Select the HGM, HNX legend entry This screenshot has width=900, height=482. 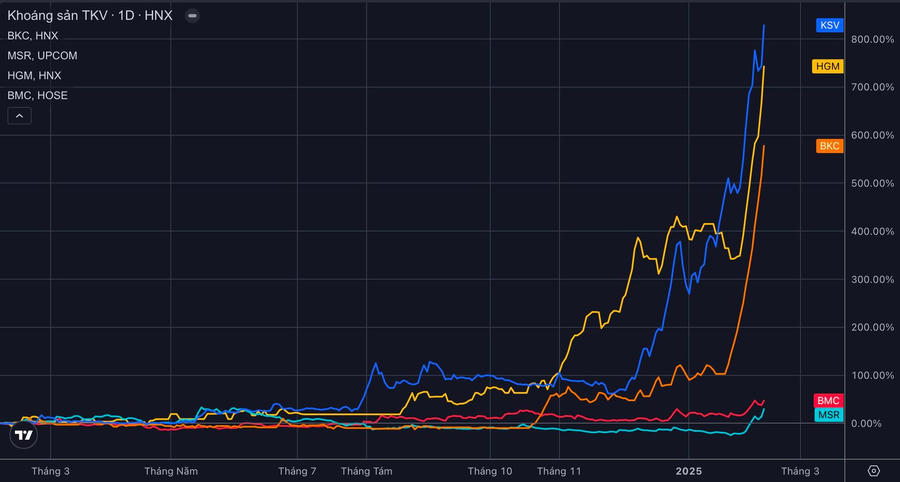pyautogui.click(x=35, y=76)
